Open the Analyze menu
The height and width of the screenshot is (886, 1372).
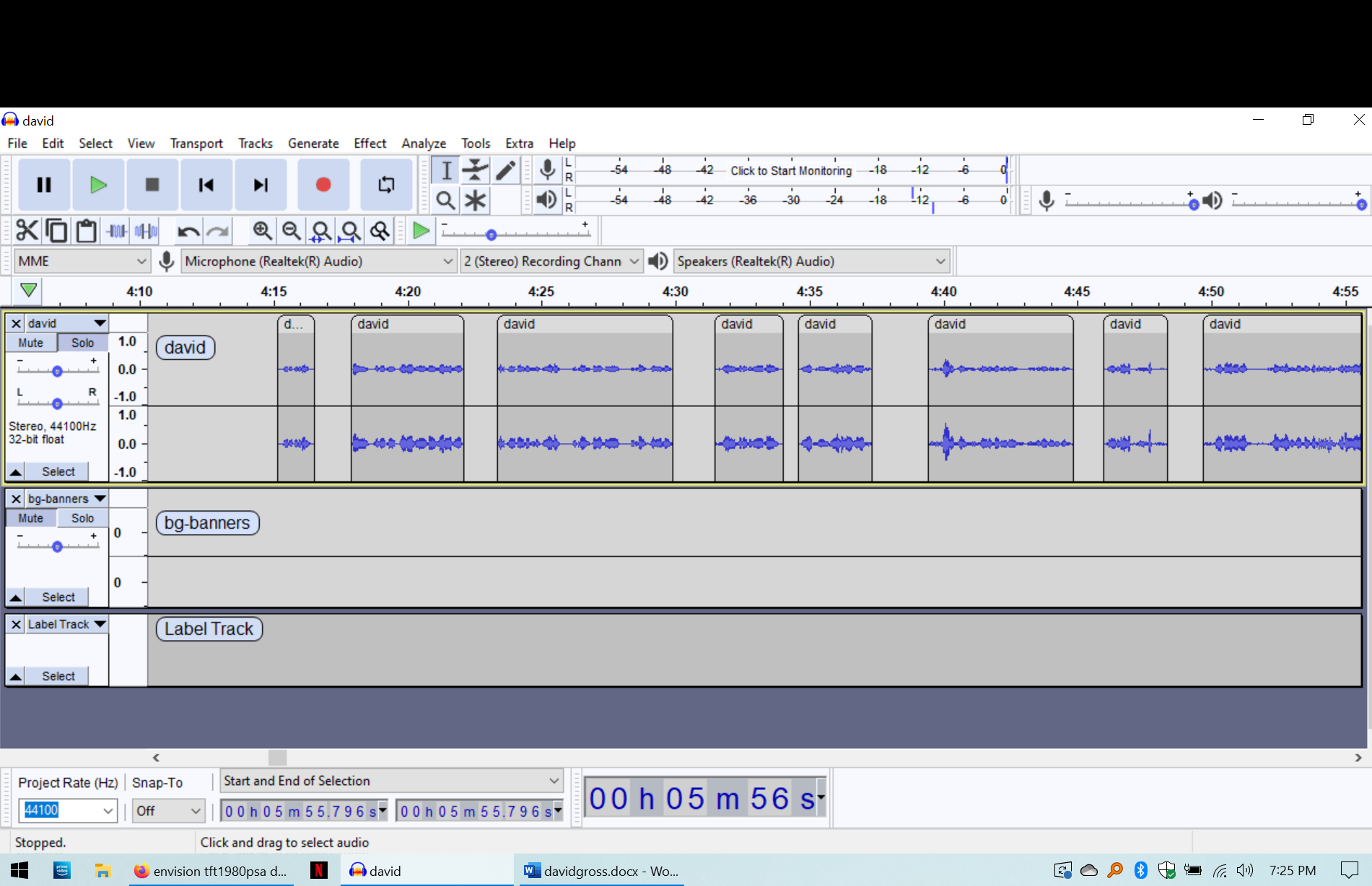tap(424, 144)
